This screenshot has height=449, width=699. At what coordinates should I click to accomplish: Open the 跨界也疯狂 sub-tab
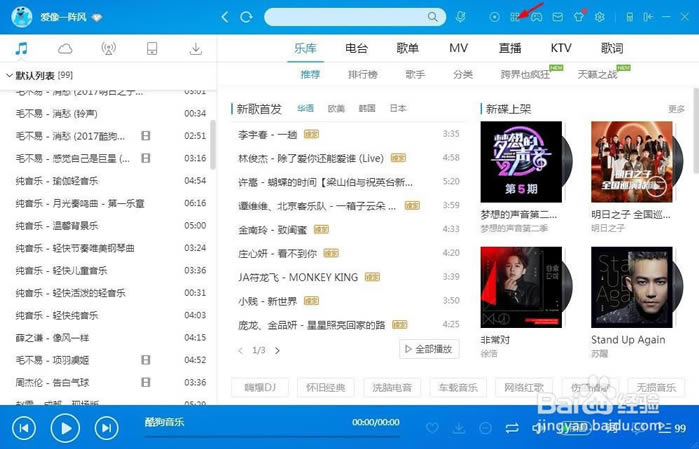525,74
